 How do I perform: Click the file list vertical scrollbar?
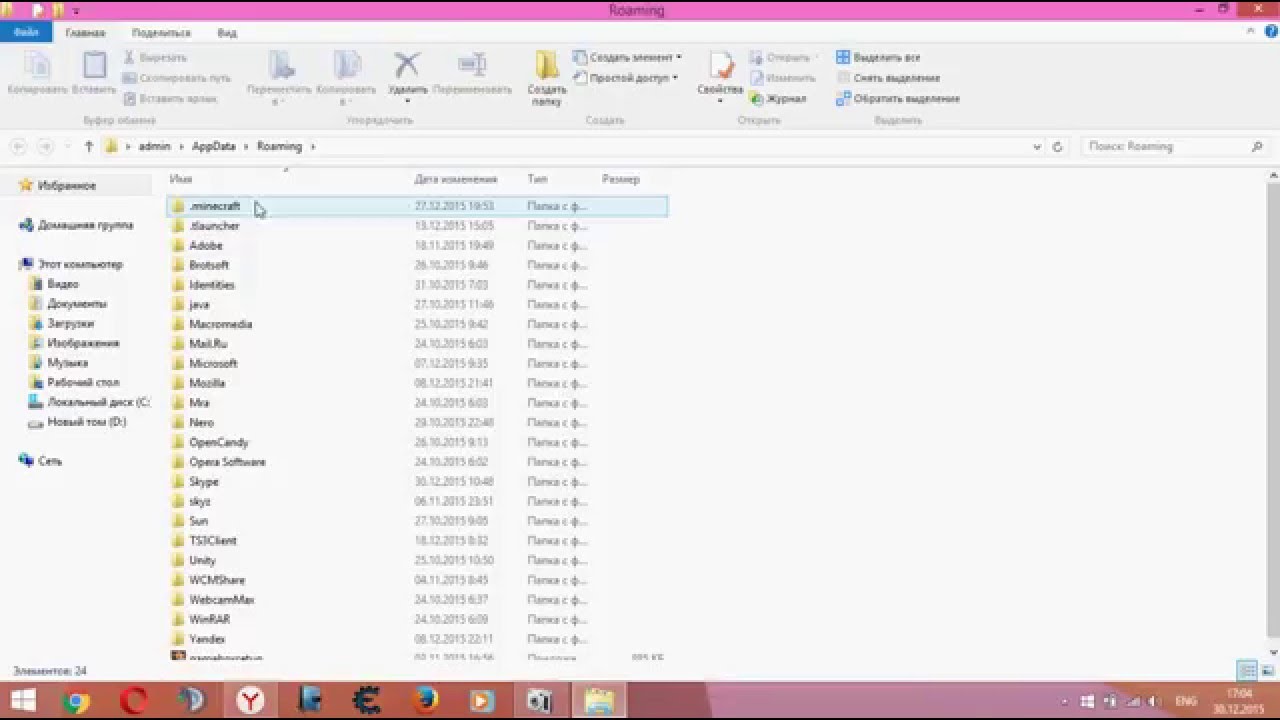point(1273,410)
